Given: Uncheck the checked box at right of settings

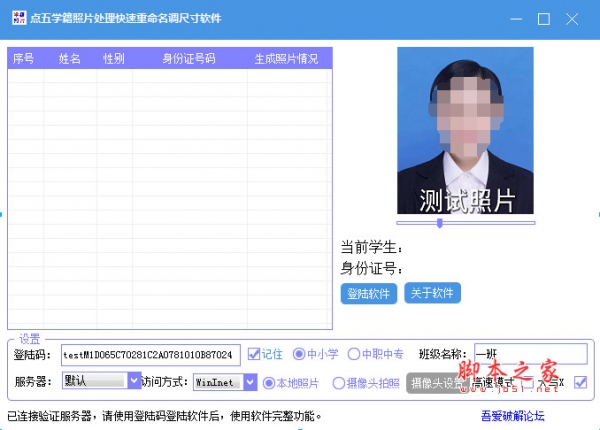Looking at the screenshot, I should tap(580, 382).
